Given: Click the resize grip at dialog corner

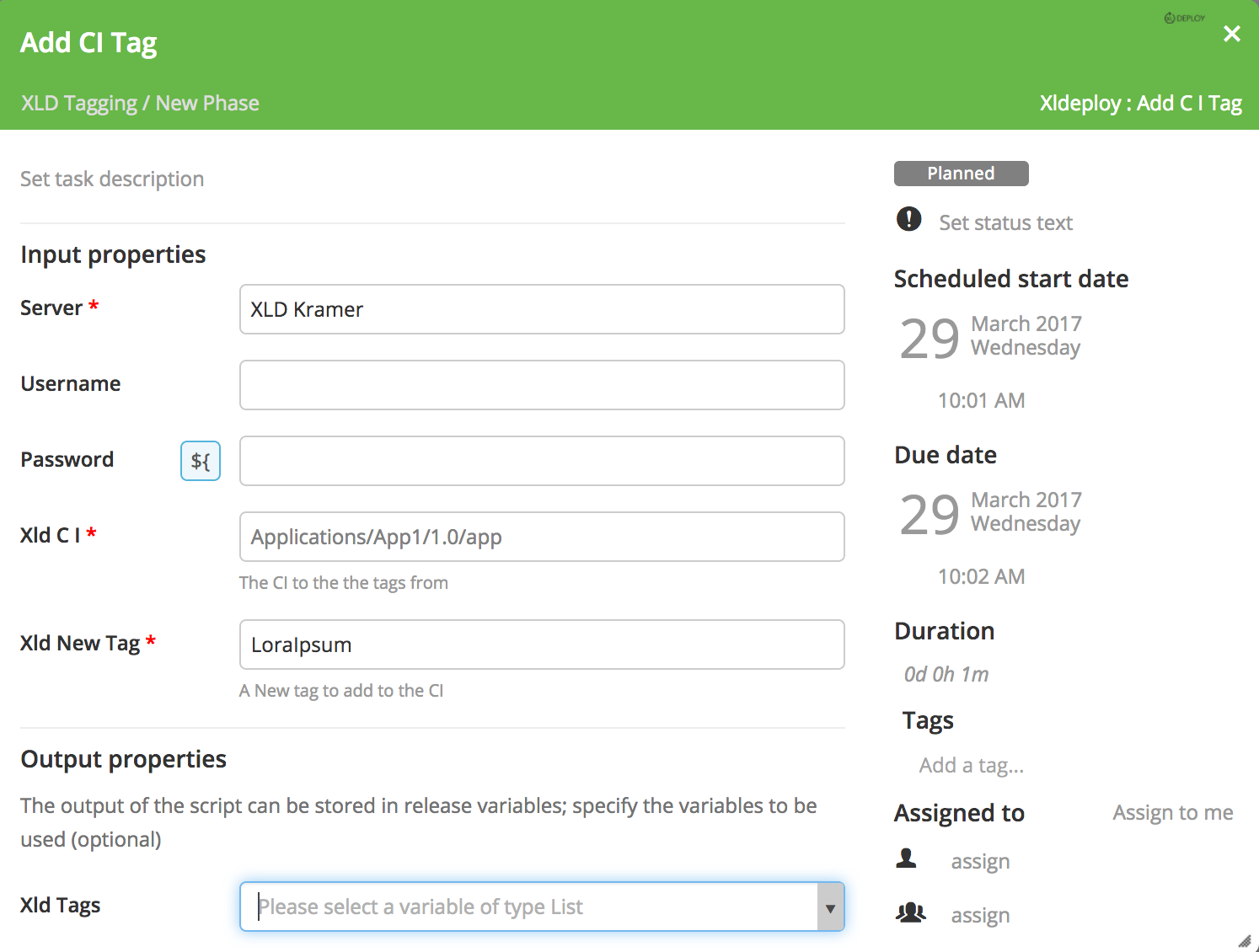Looking at the screenshot, I should click(1245, 941).
